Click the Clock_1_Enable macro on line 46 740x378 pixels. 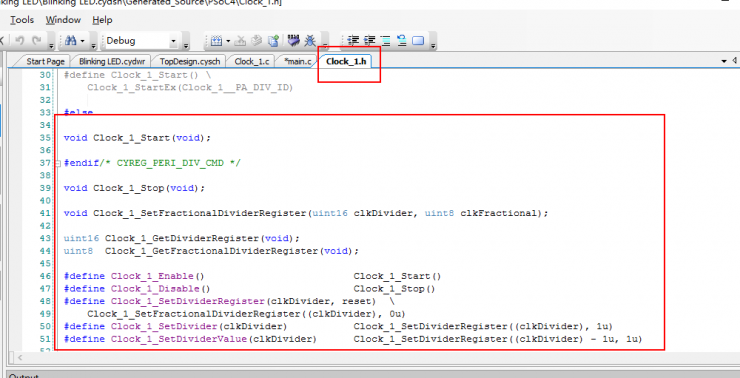152,276
